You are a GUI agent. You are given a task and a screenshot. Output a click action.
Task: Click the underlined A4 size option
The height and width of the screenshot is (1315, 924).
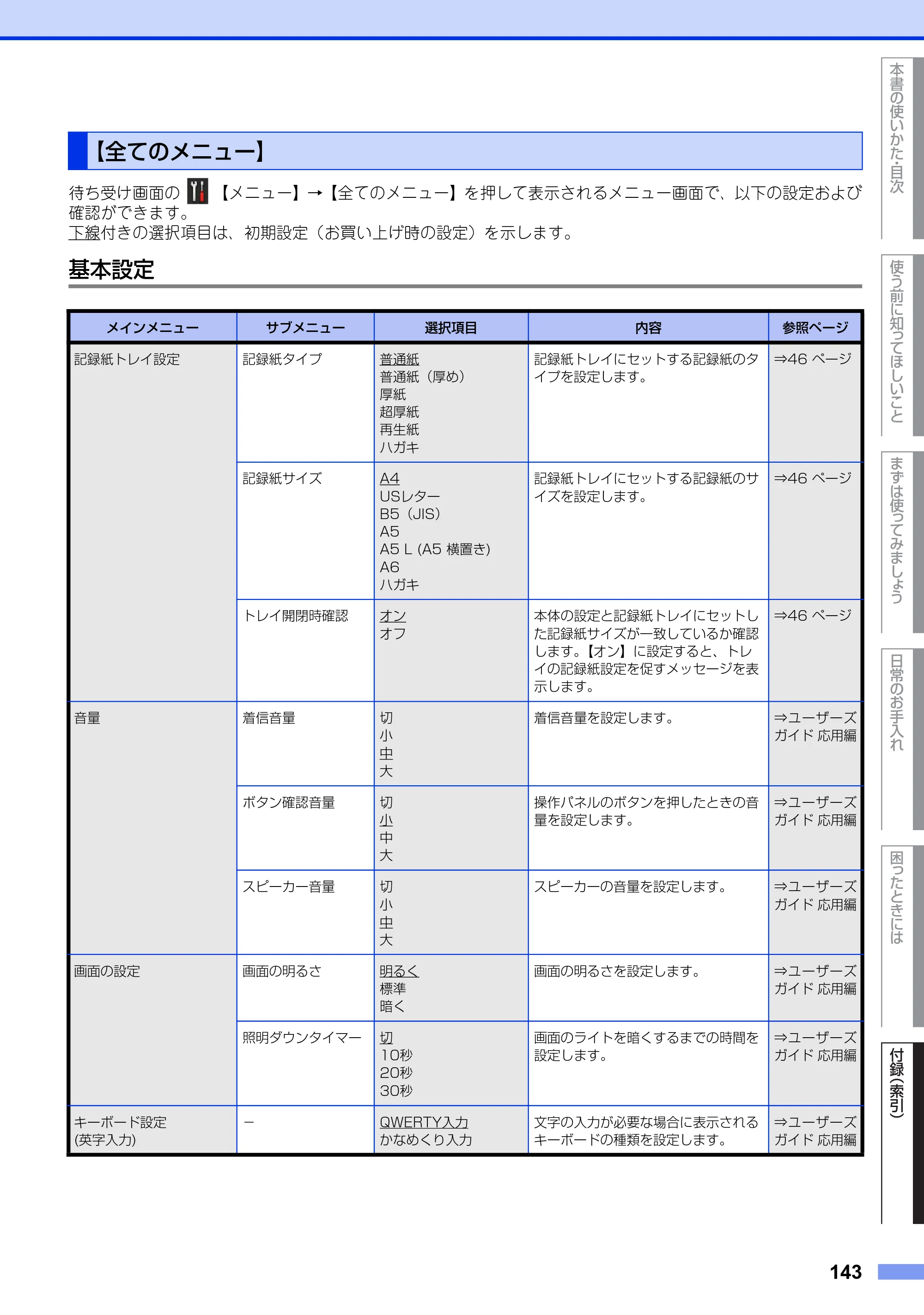[390, 478]
